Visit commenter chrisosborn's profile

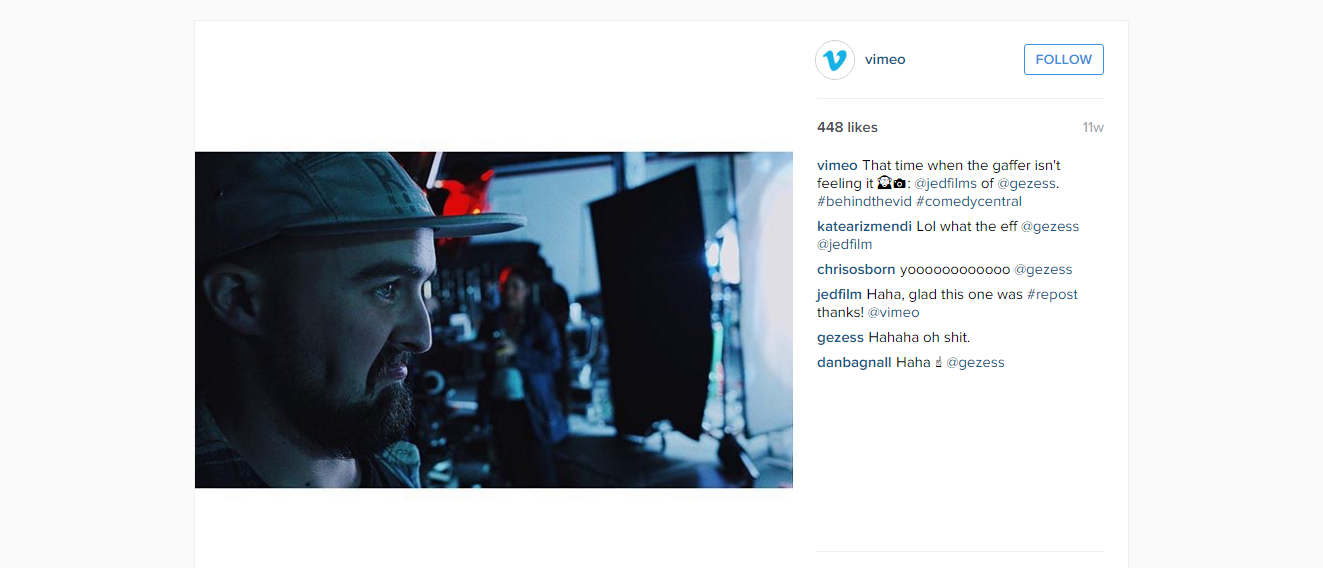point(856,270)
